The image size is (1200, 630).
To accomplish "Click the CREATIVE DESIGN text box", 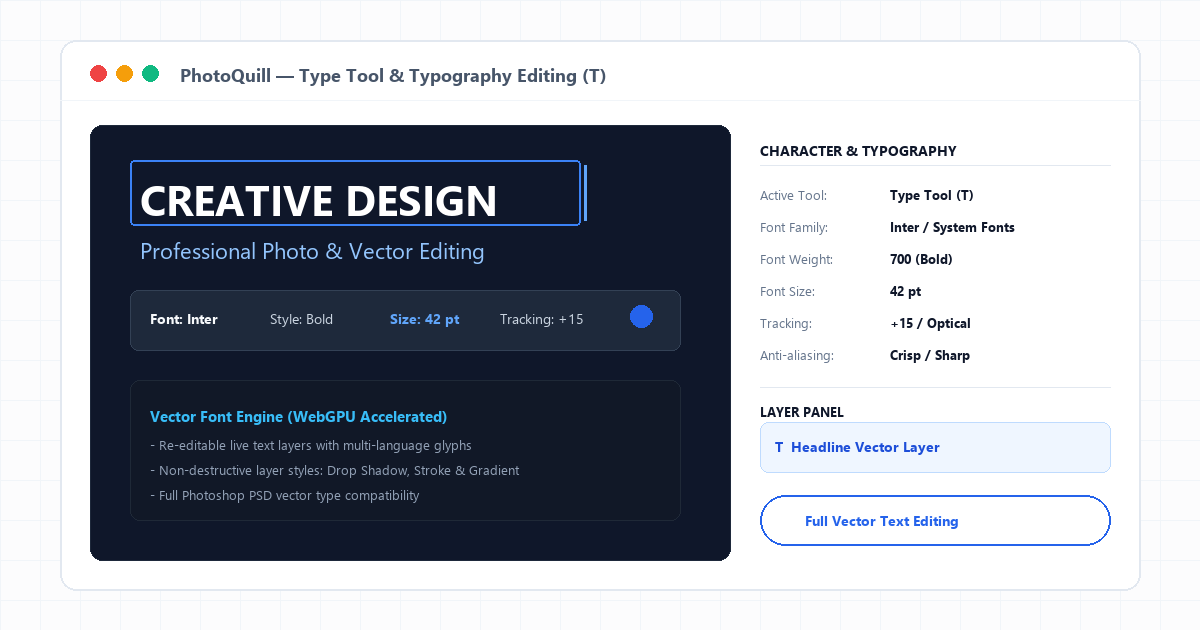I will click(355, 193).
